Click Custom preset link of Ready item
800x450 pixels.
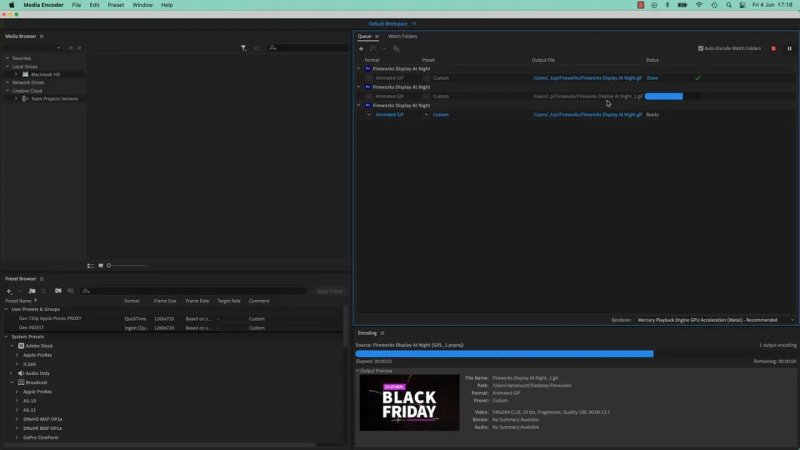pos(441,115)
